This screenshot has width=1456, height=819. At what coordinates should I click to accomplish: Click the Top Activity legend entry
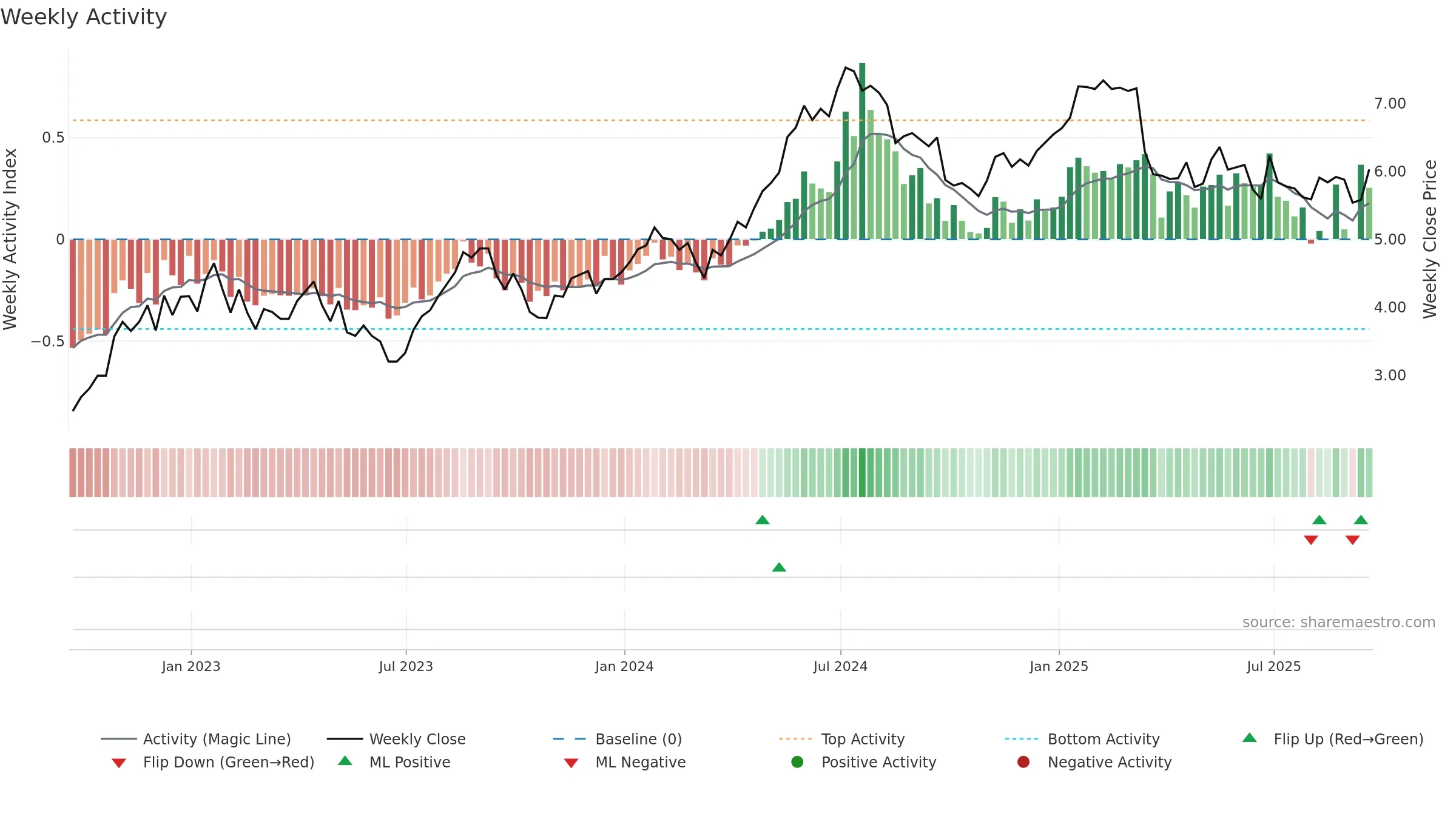pyautogui.click(x=842, y=739)
